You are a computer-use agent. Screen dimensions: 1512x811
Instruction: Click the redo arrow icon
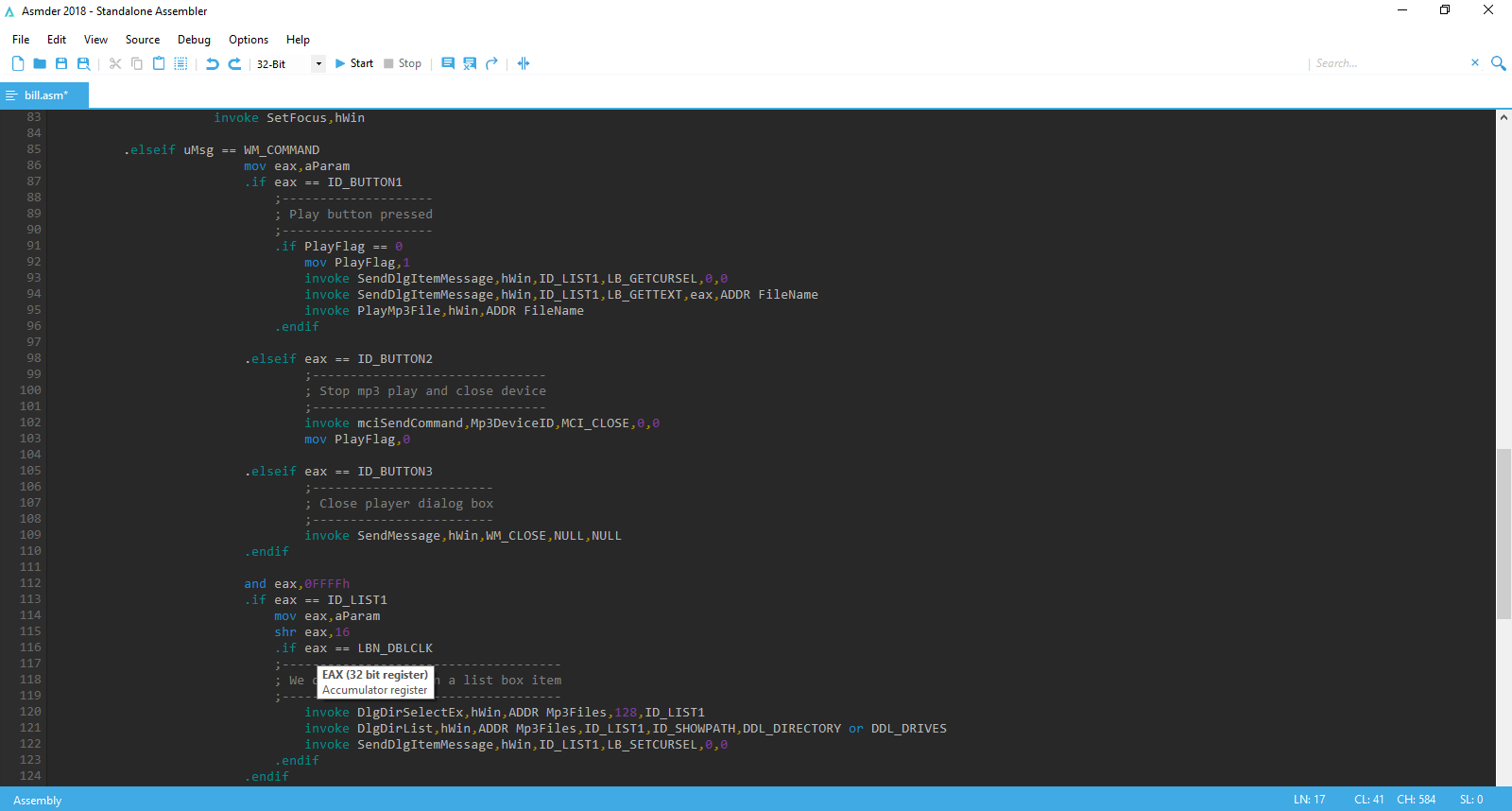[x=234, y=63]
